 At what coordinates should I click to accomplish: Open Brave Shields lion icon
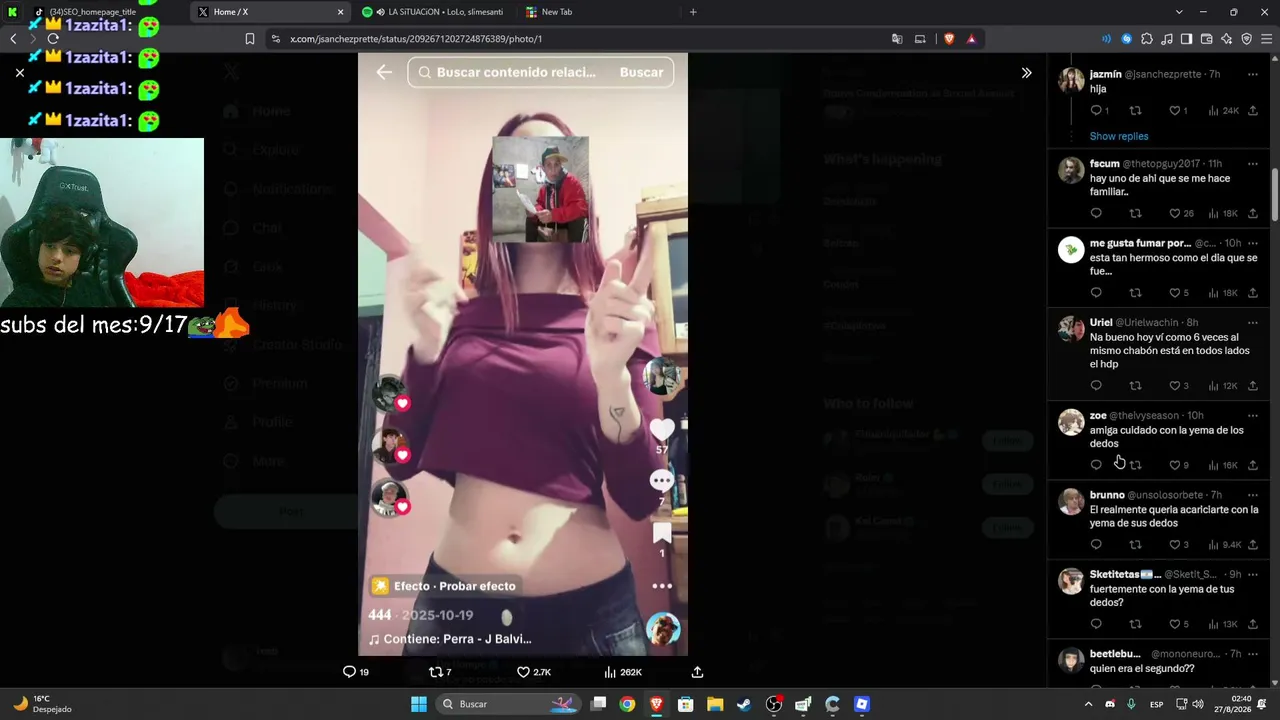pos(949,39)
